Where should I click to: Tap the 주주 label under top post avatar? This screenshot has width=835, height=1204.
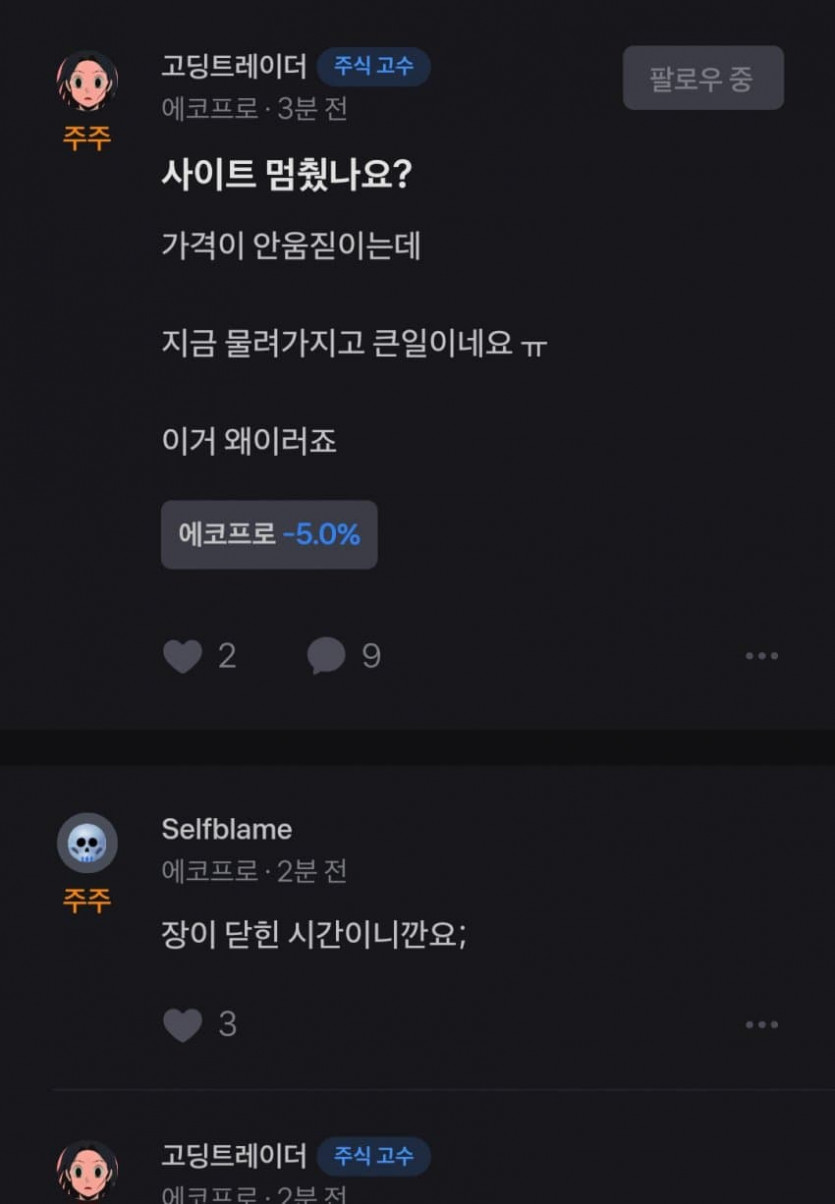click(87, 138)
